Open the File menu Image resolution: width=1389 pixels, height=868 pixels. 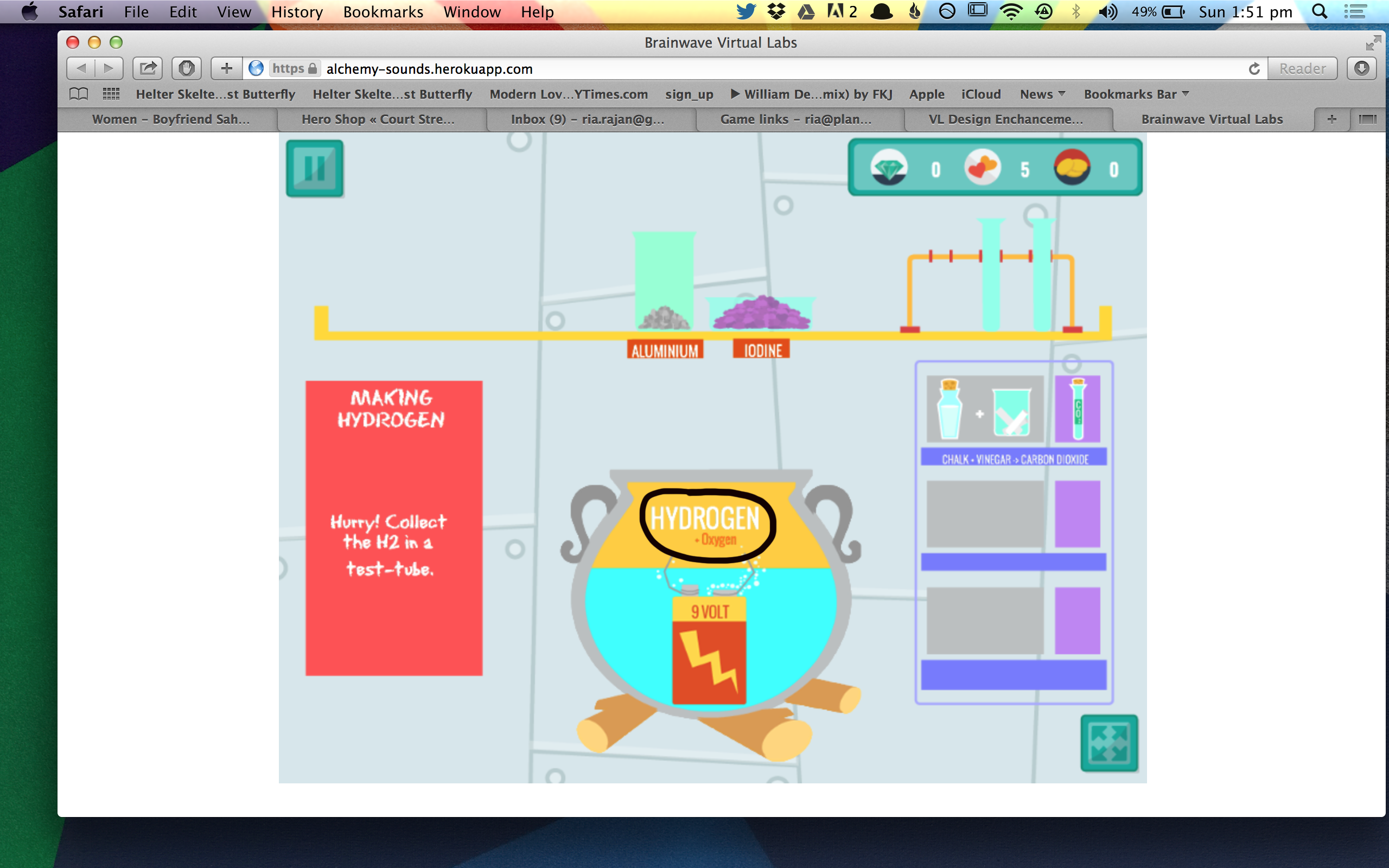click(x=136, y=11)
